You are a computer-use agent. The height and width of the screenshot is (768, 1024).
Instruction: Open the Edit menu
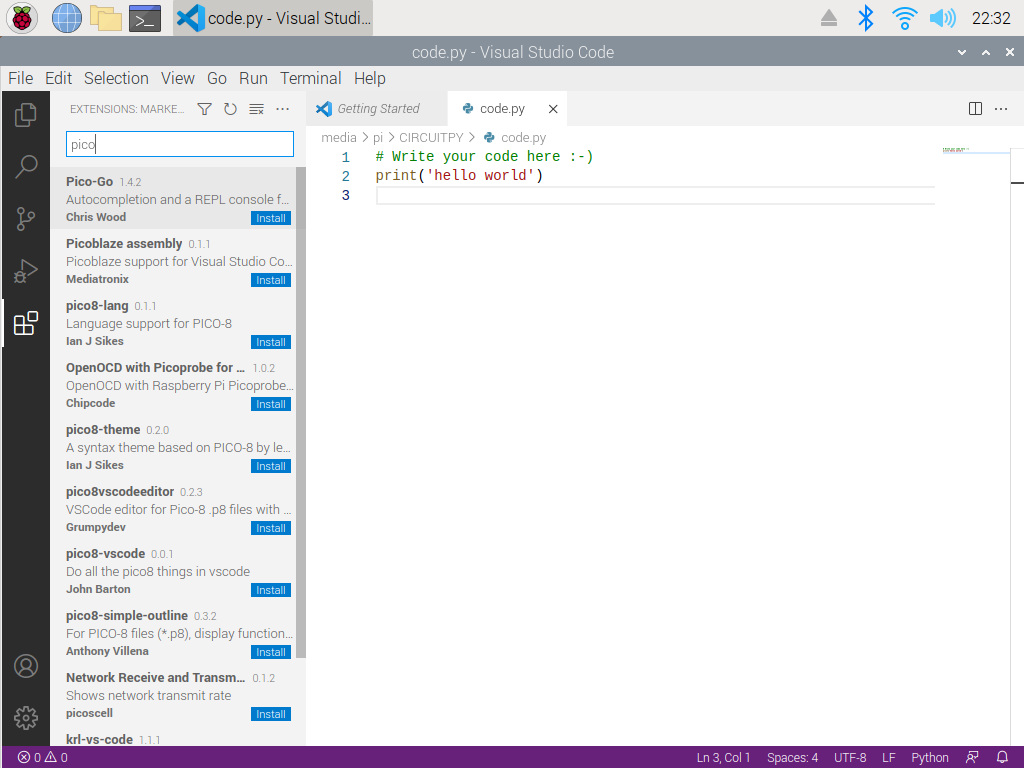(x=58, y=78)
